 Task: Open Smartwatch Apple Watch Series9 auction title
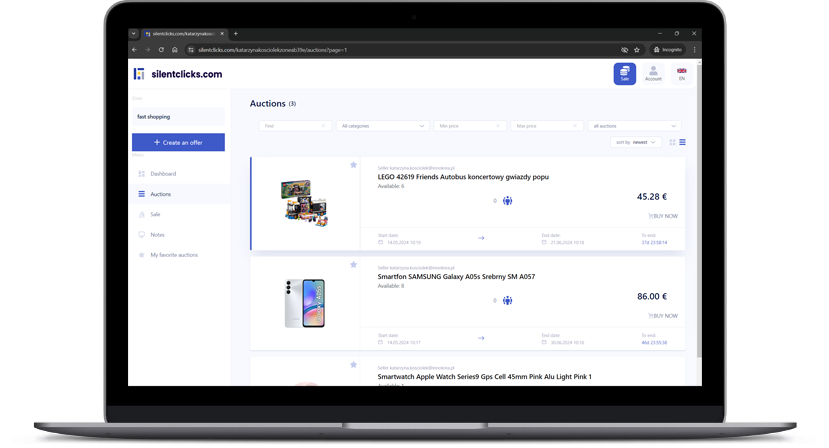[484, 377]
